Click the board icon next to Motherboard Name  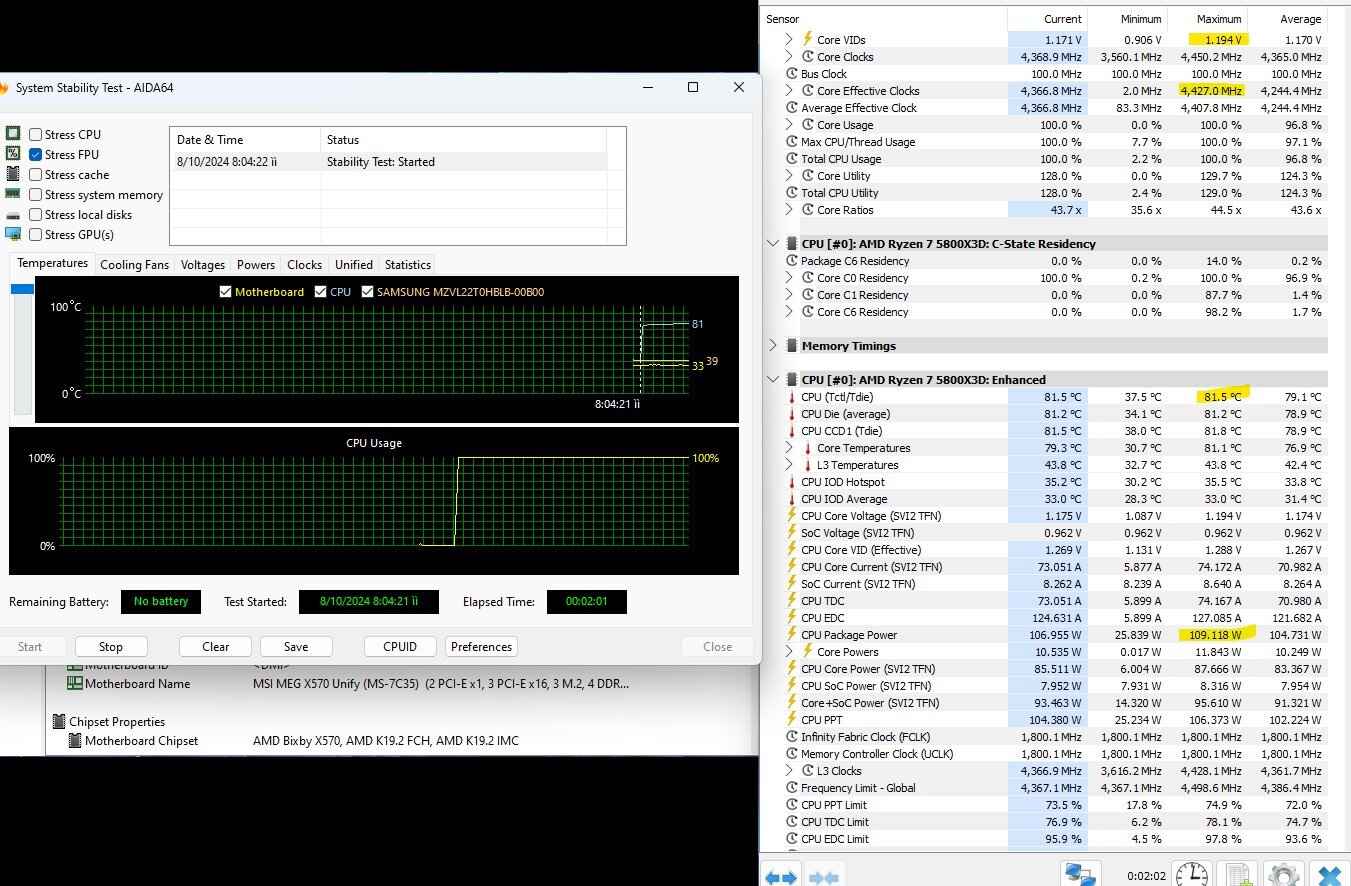click(x=75, y=684)
